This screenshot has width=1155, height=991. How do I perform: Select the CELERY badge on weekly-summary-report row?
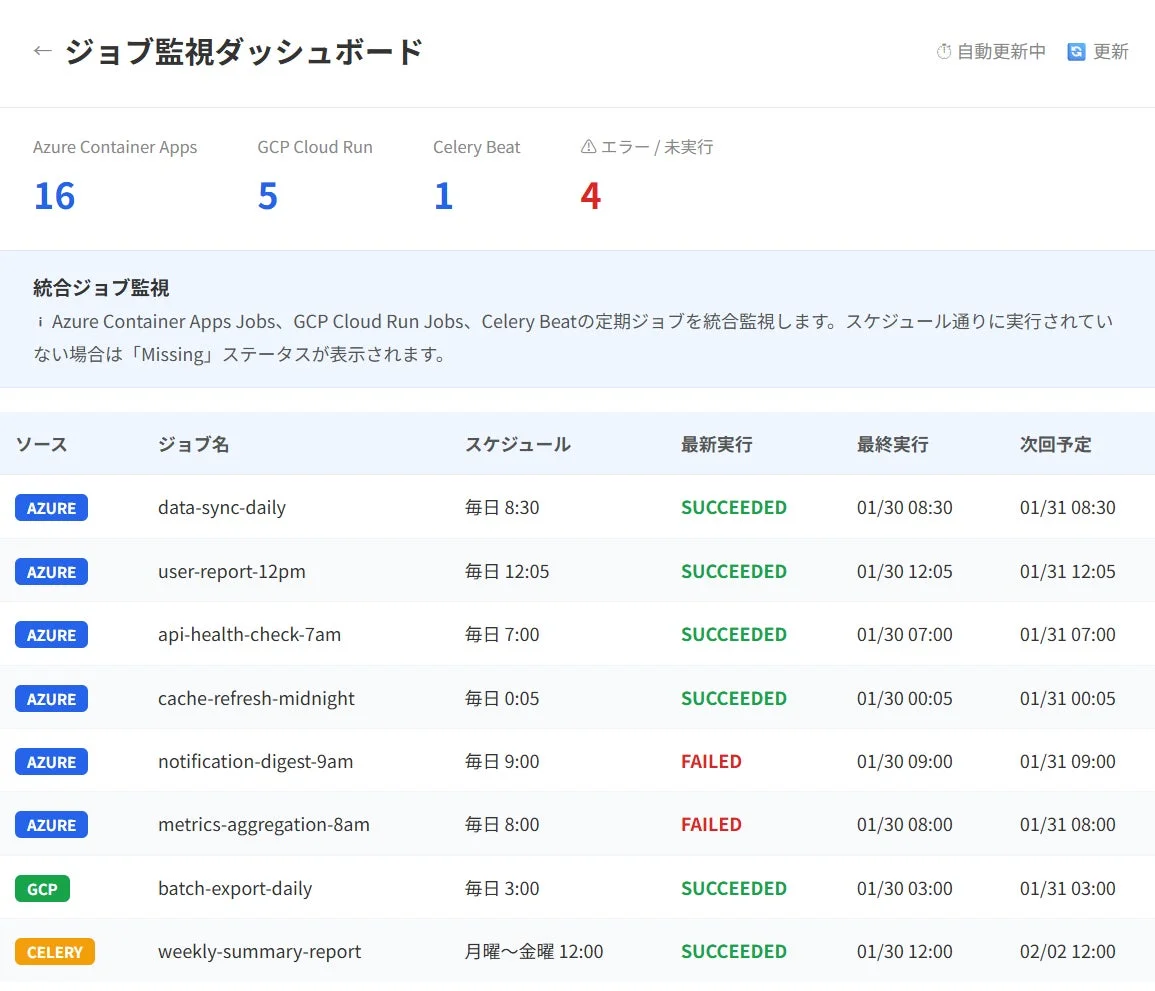55,951
